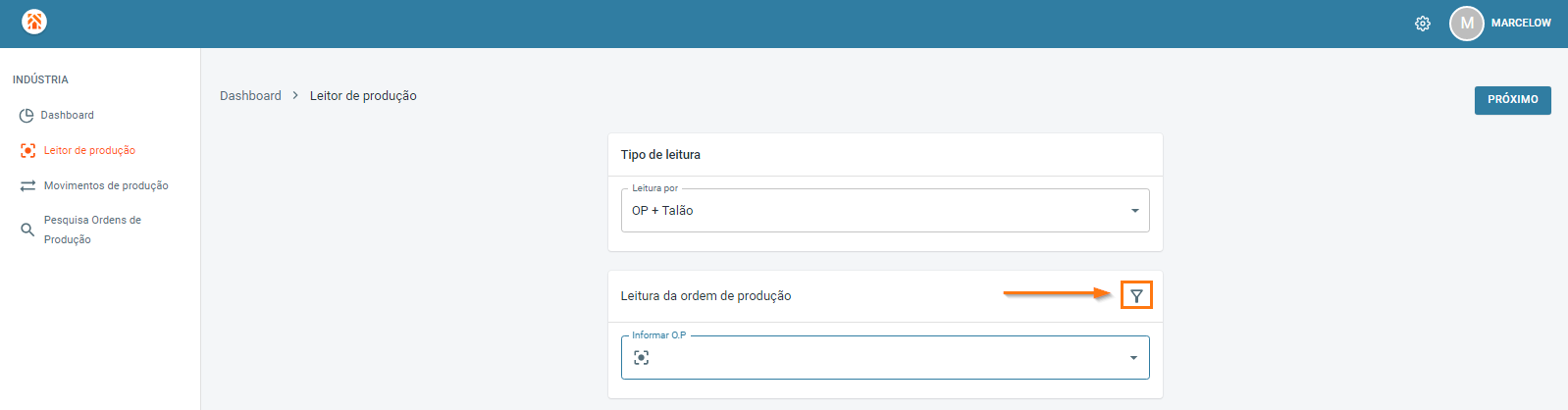Click the magnifier icon for Pesquisa Ordens
1568x410 pixels.
[x=27, y=230]
